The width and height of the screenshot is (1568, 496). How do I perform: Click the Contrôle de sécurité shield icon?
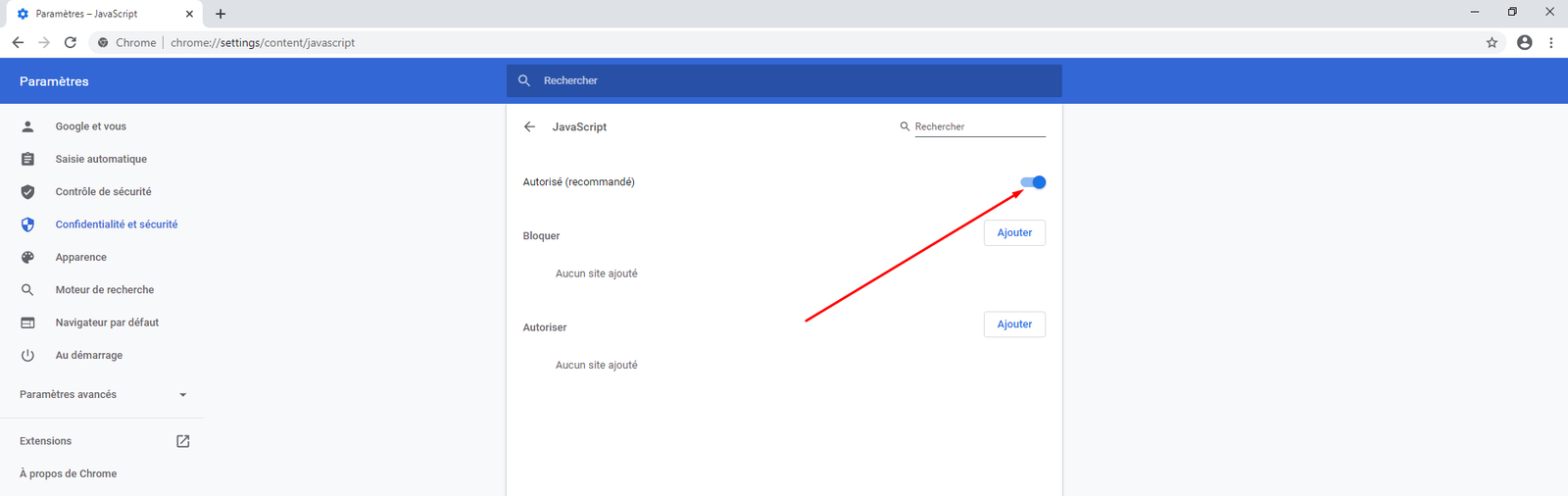coord(27,192)
